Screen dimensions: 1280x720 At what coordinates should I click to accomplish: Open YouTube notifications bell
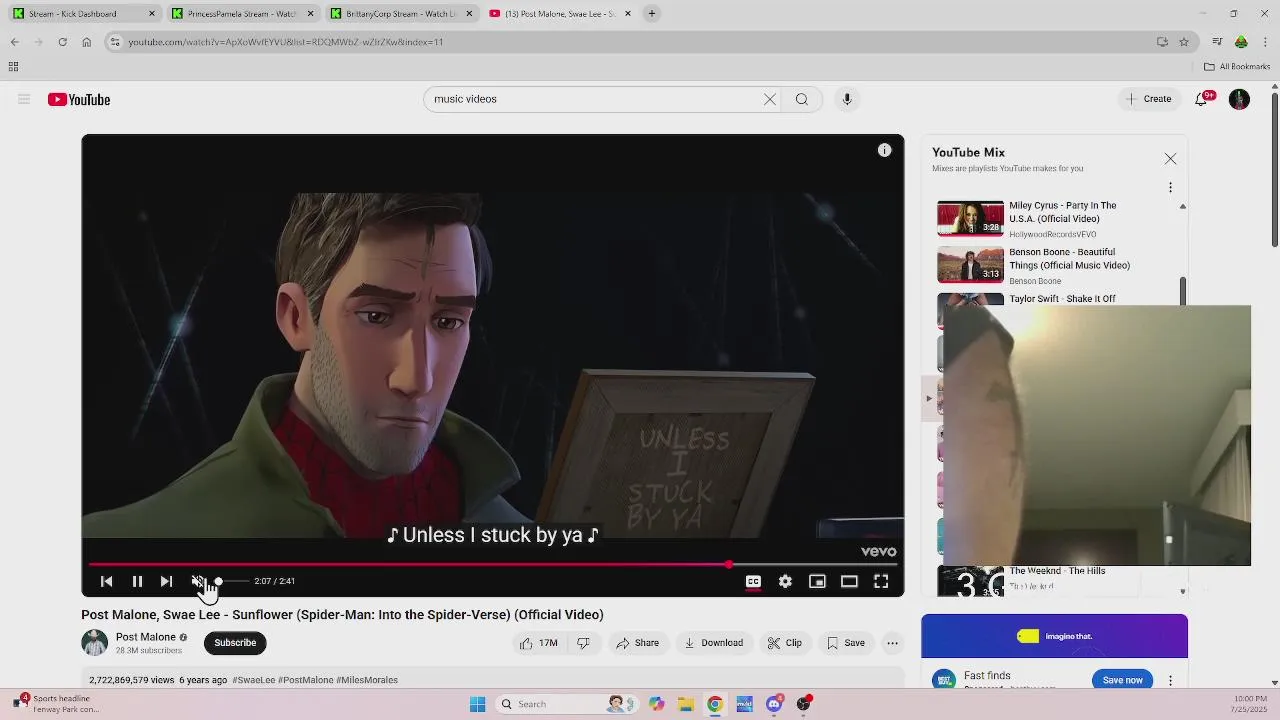1203,99
